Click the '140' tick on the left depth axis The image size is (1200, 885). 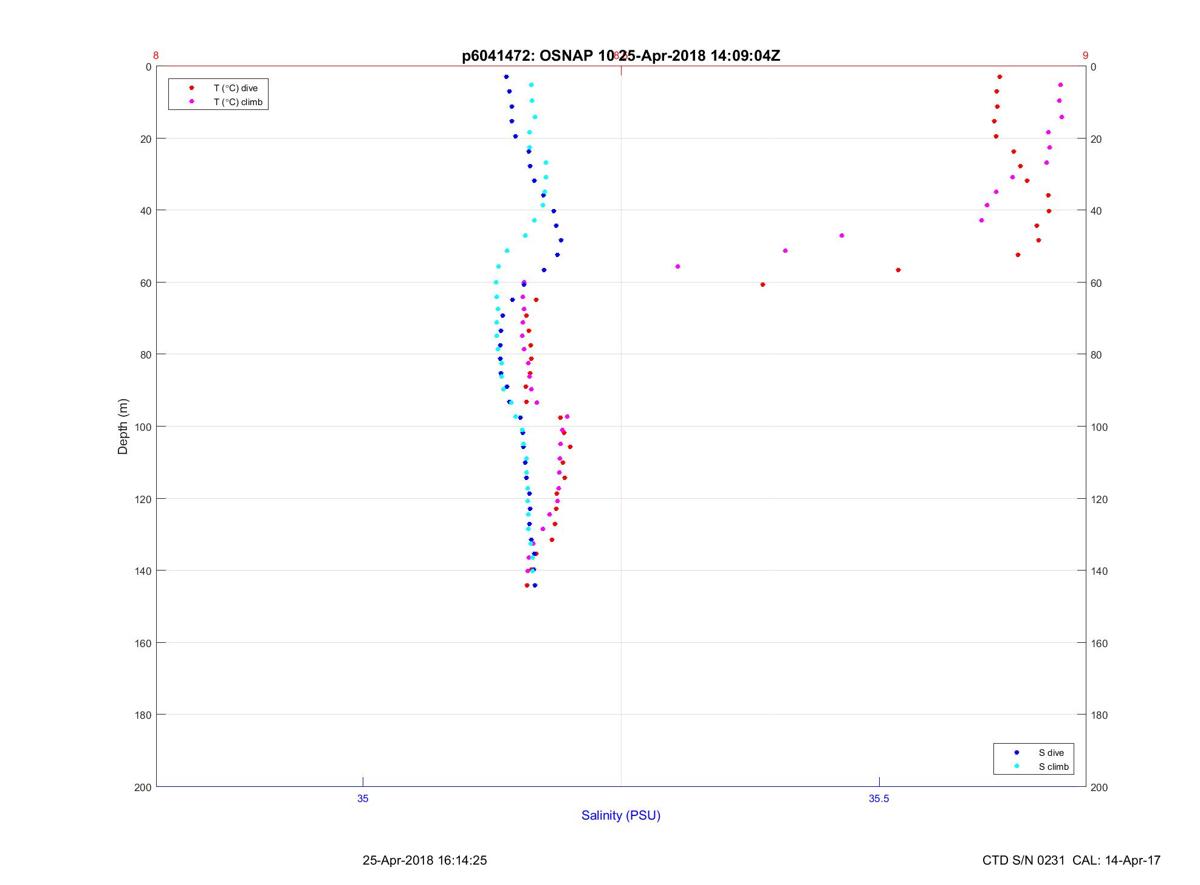141,571
